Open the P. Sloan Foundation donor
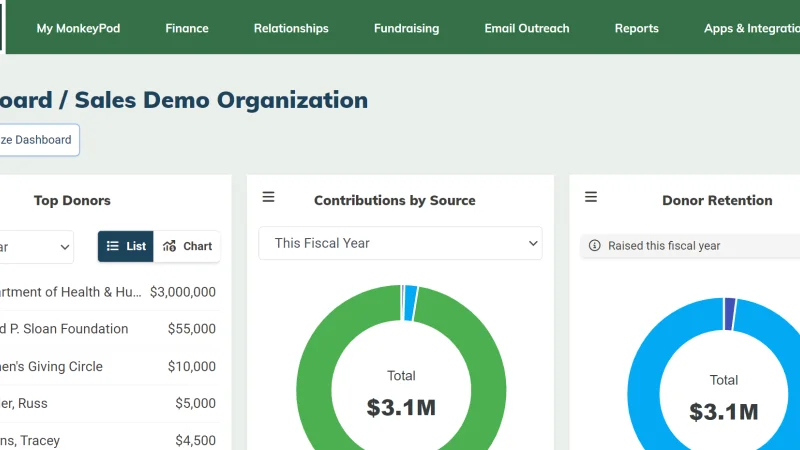 click(x=64, y=329)
